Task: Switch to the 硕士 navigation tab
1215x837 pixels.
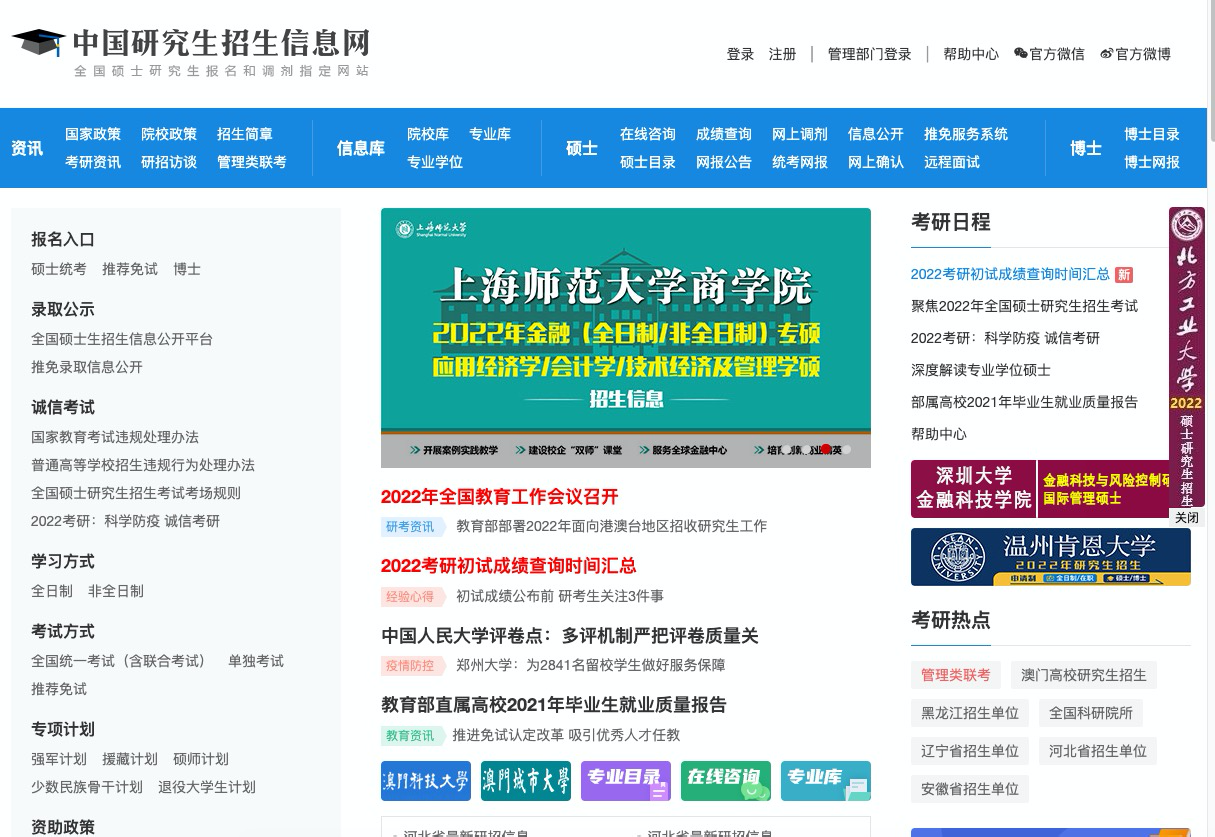Action: (581, 148)
